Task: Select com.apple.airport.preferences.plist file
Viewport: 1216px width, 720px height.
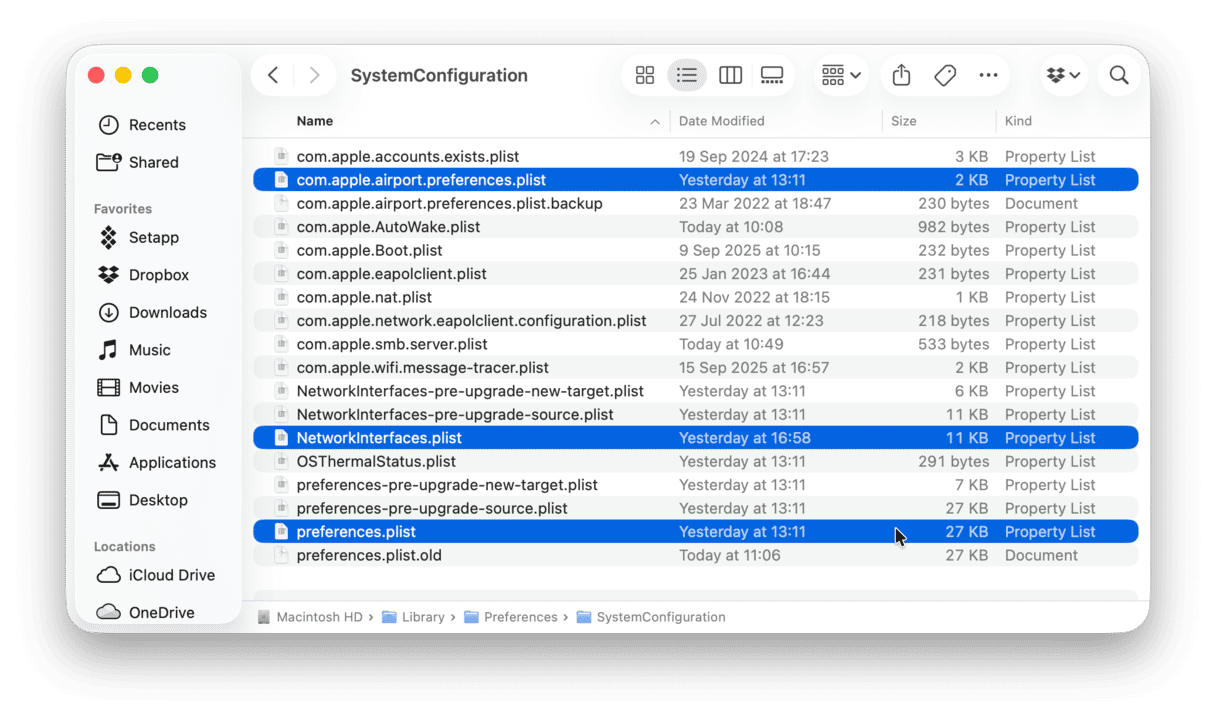Action: (x=695, y=180)
